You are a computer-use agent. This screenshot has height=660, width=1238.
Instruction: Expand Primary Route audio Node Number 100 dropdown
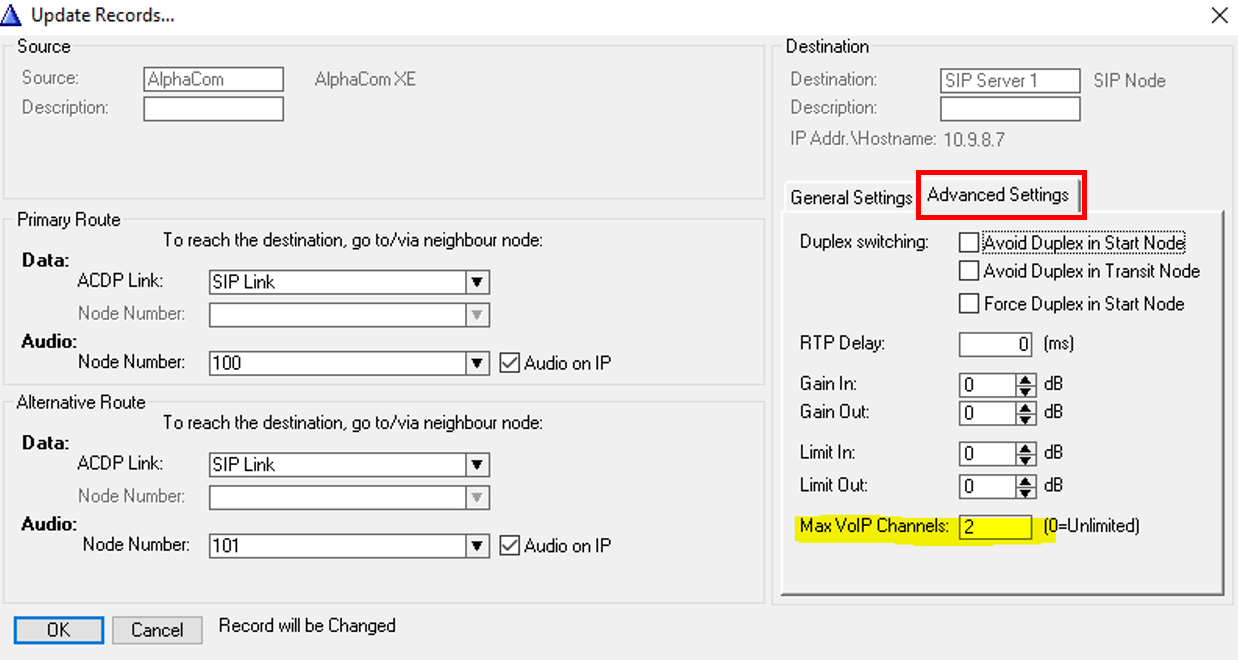(x=478, y=363)
